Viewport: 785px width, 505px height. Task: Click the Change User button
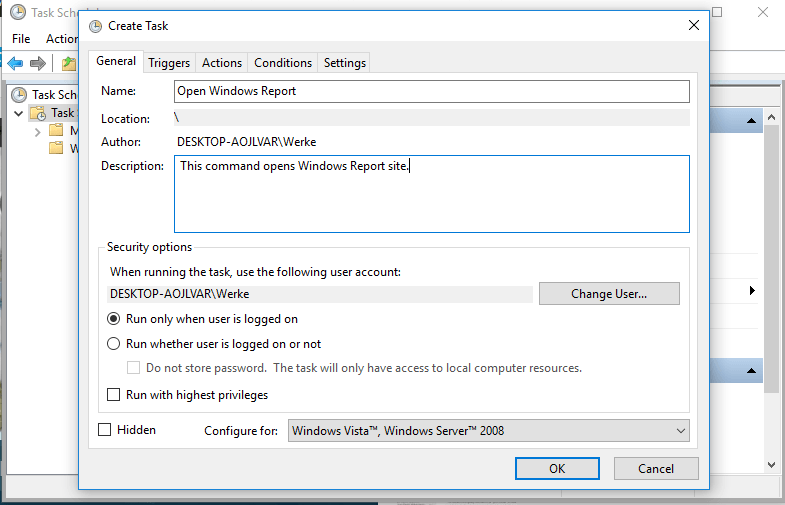(x=609, y=294)
